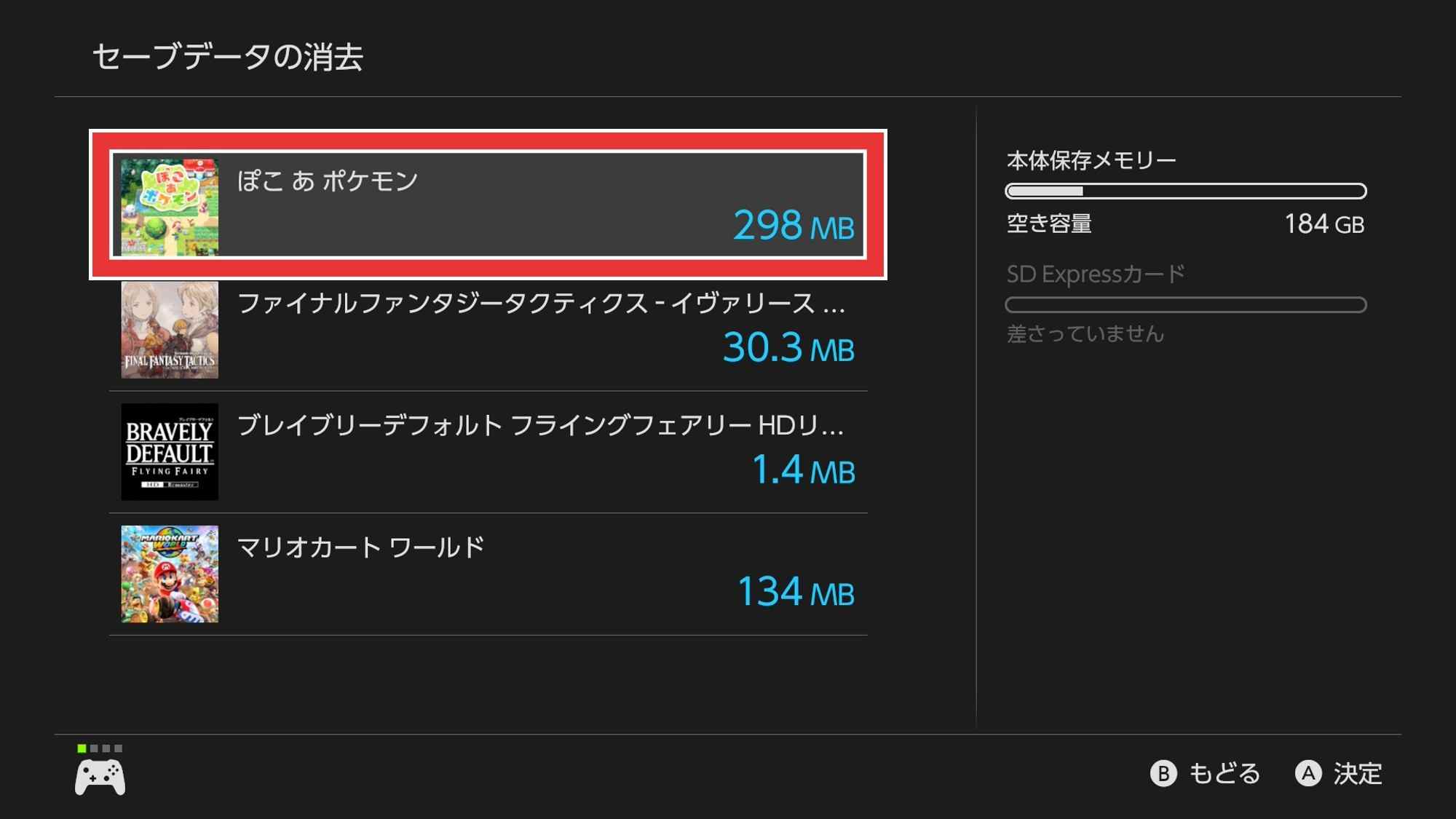The image size is (1456, 819).
Task: Click the セーブデータの消去 page title
Action: tap(228, 57)
